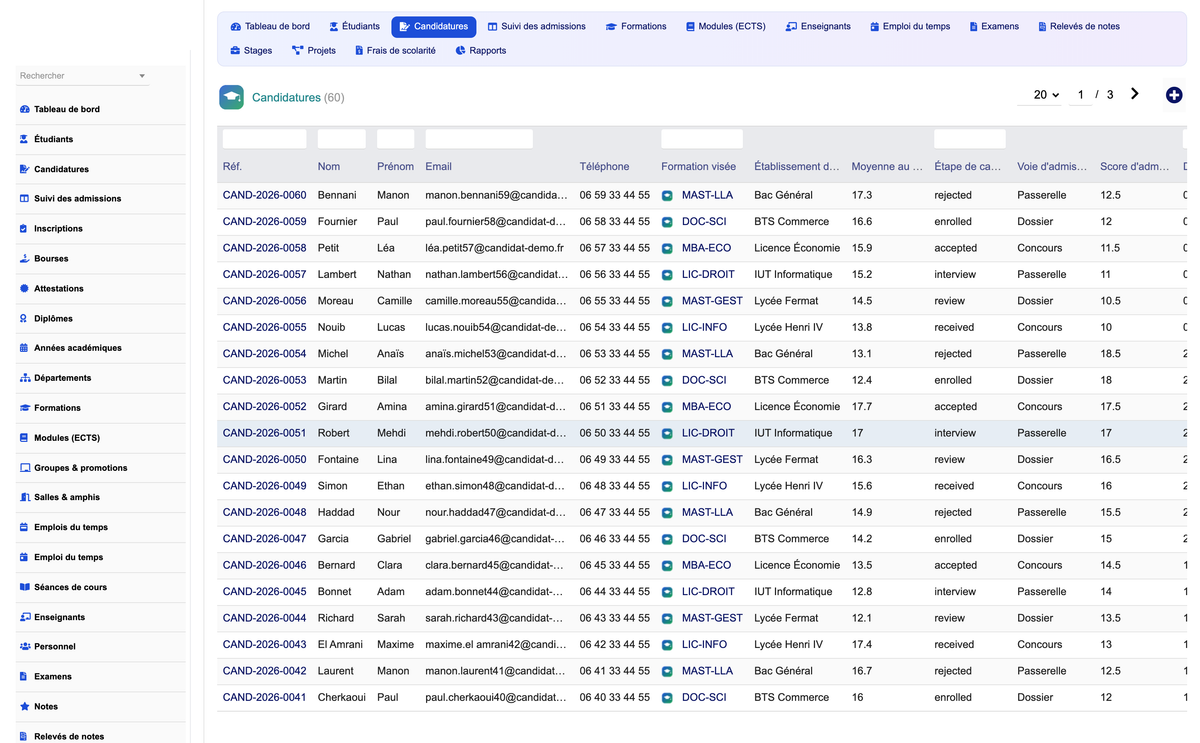
Task: Click Tableau de bord icon in sidebar
Action: pos(25,109)
